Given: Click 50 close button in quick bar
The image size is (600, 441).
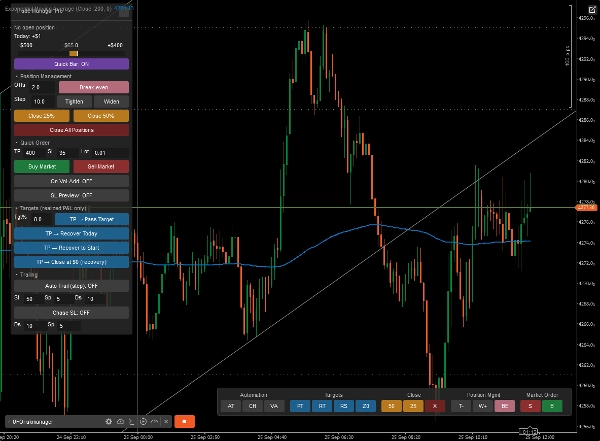Looking at the screenshot, I should (x=391, y=406).
